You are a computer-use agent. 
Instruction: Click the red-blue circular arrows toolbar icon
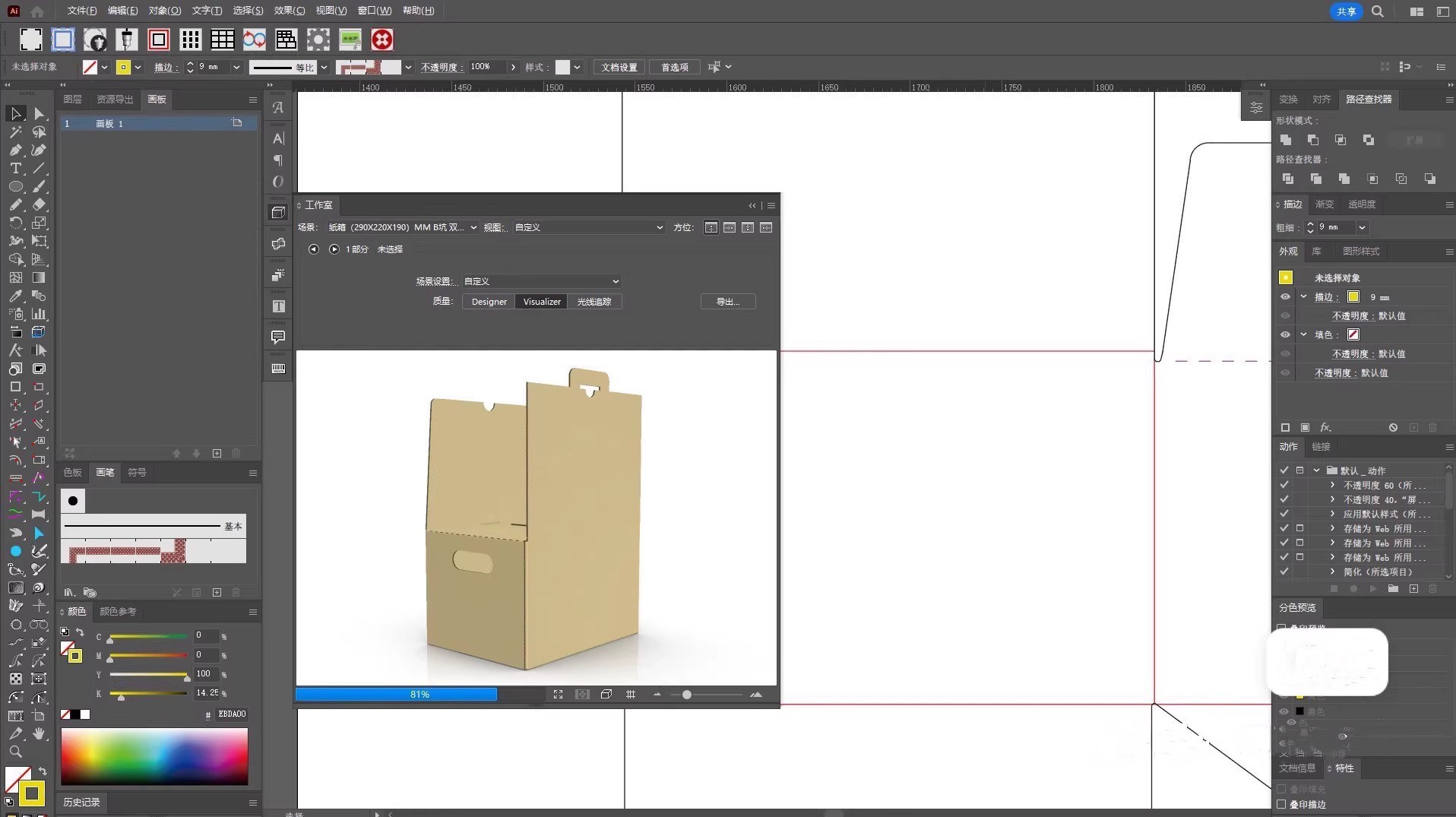point(255,40)
